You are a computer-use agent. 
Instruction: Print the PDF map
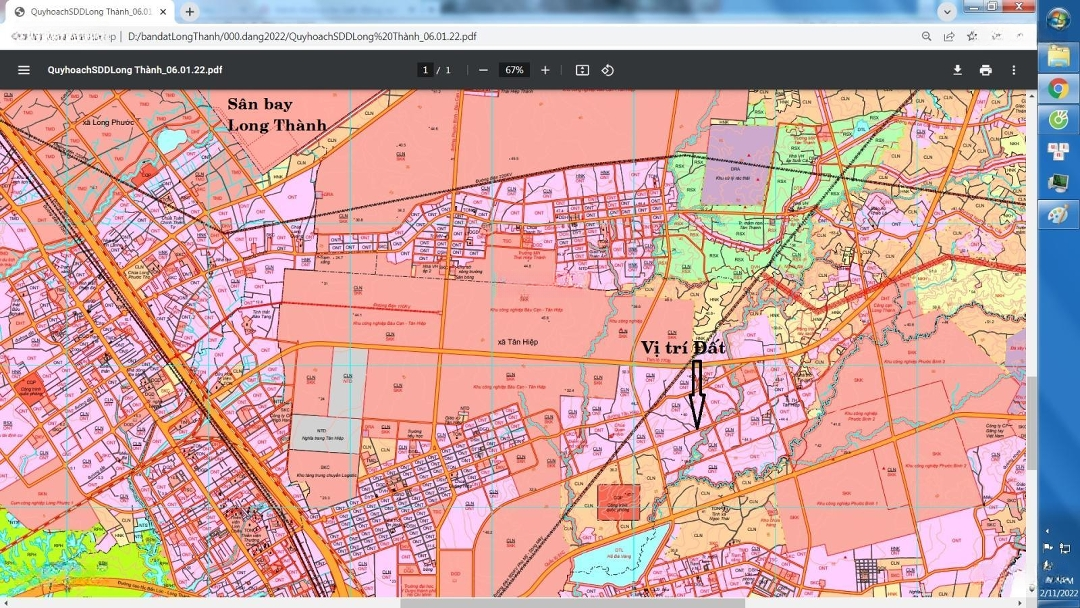point(985,70)
